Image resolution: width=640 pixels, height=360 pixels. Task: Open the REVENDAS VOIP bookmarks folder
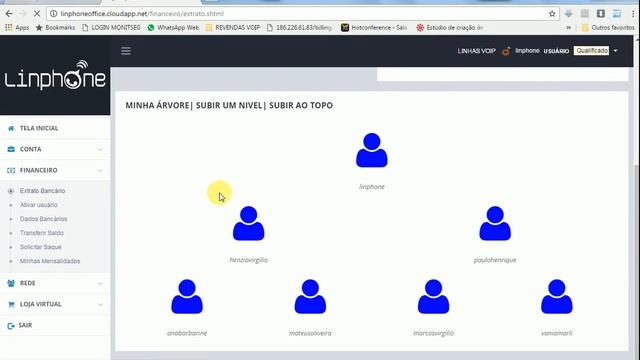233,27
